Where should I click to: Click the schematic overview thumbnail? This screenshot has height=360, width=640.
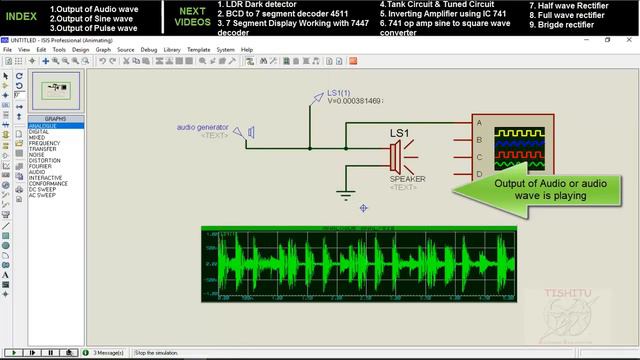click(56, 91)
